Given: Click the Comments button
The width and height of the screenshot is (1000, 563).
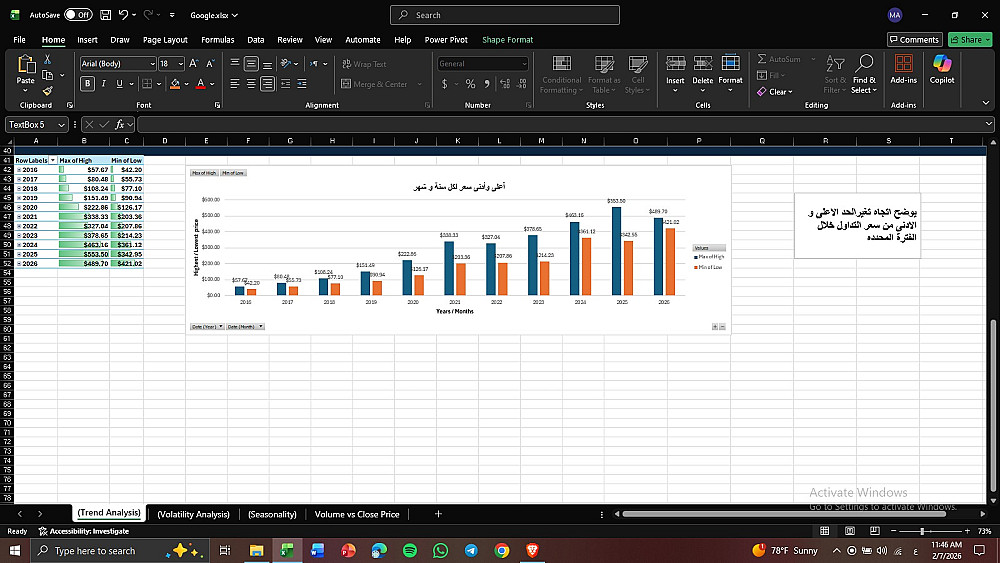Looking at the screenshot, I should pos(915,40).
